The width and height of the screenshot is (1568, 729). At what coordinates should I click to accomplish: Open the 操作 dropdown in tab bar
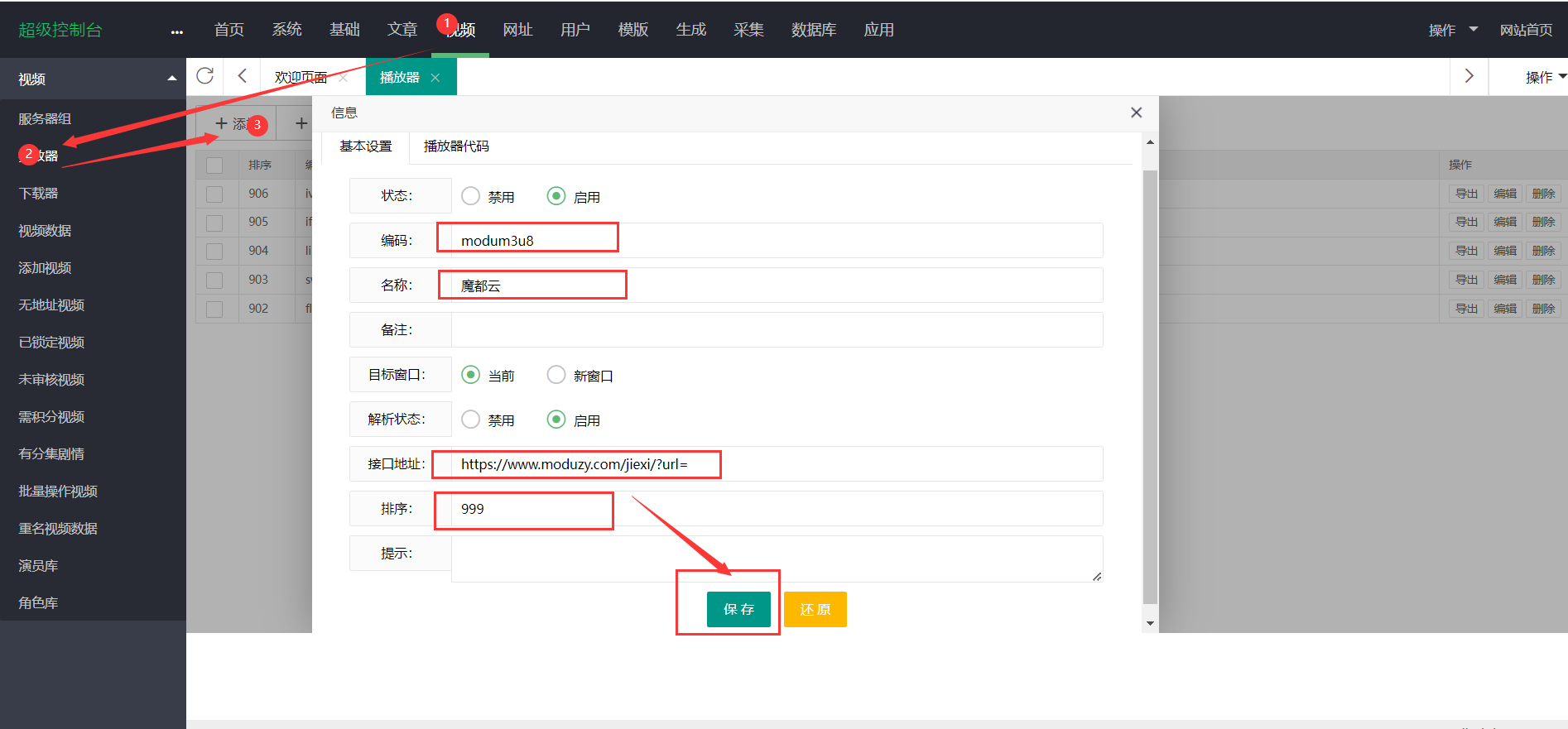(x=1544, y=77)
